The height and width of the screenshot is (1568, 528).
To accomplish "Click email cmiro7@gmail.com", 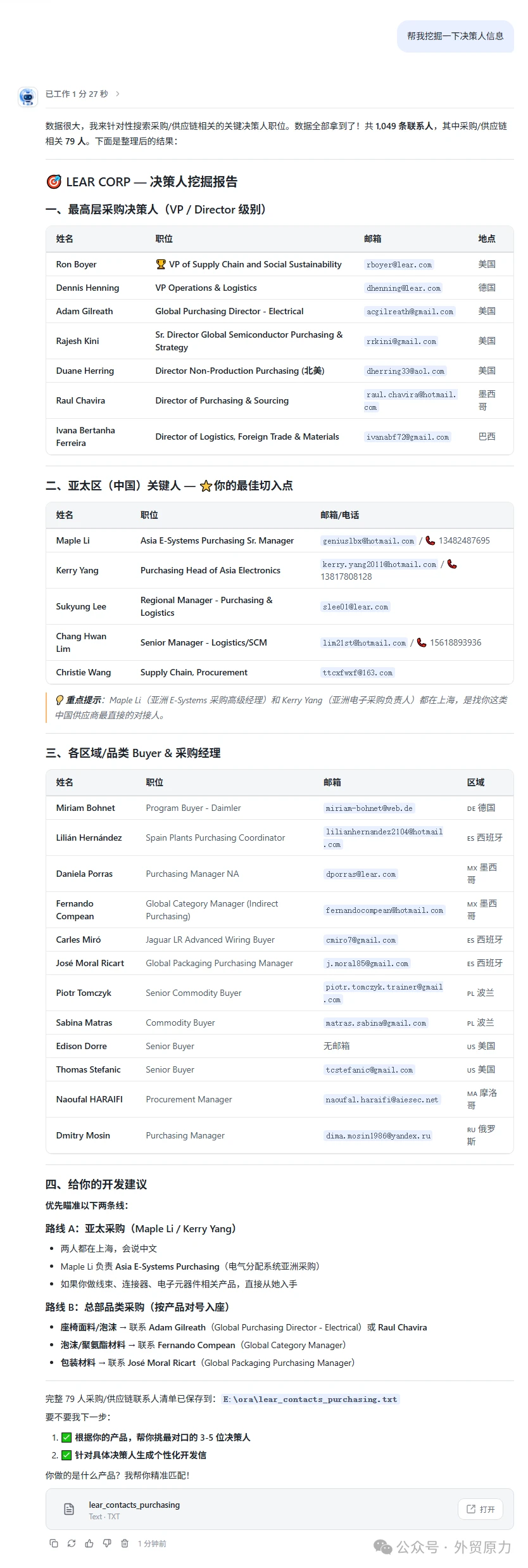I will pyautogui.click(x=361, y=940).
